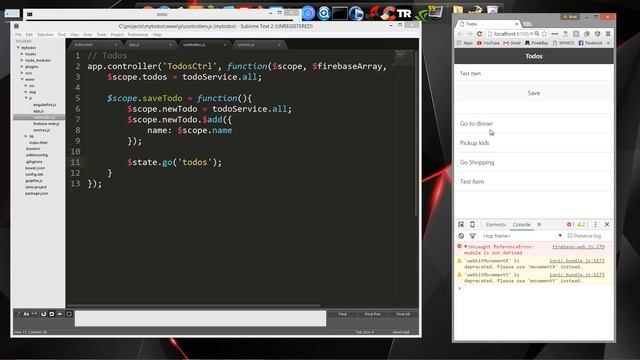Click the Test Item text input field
This screenshot has width=640, height=360.
[534, 73]
